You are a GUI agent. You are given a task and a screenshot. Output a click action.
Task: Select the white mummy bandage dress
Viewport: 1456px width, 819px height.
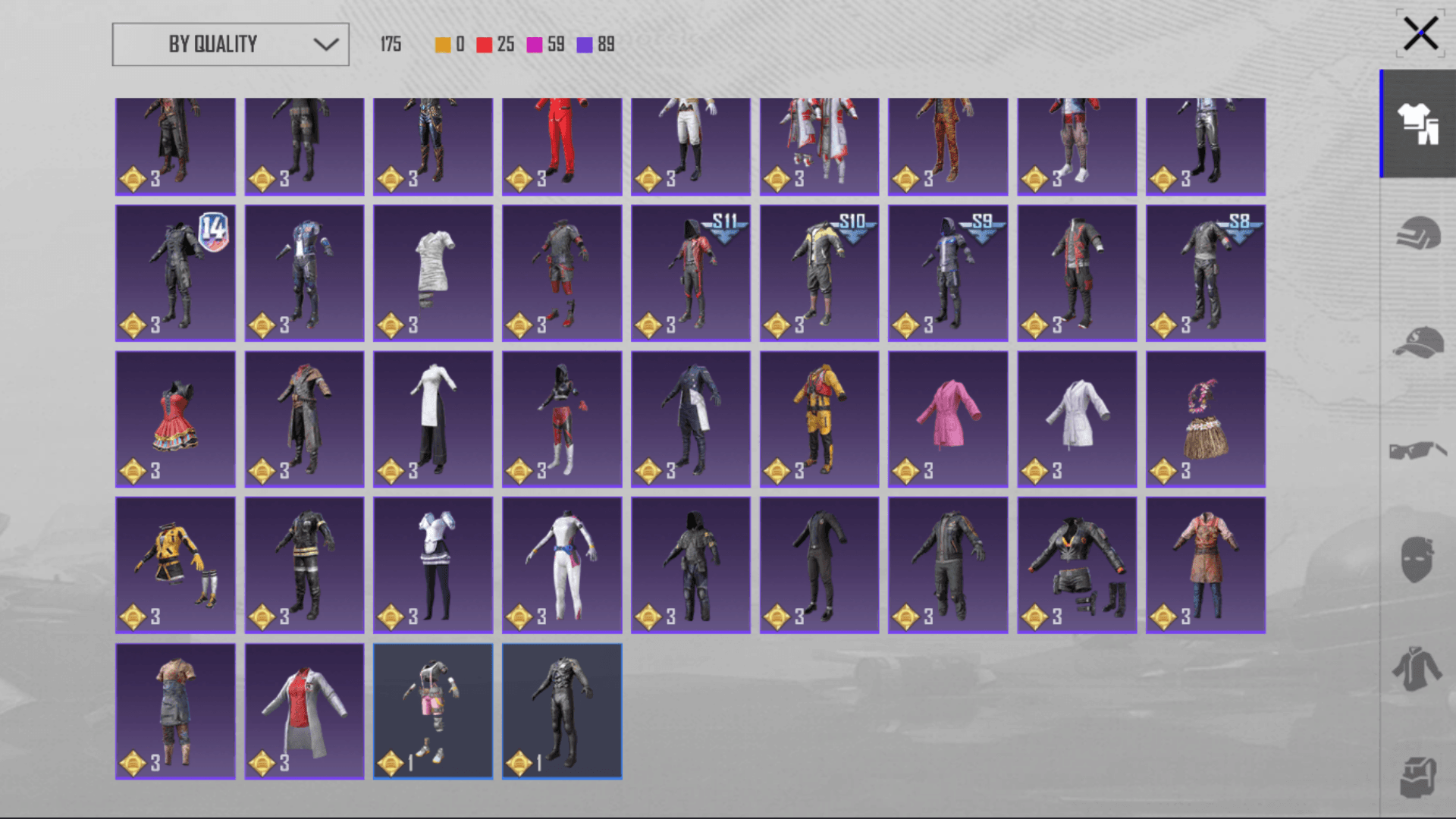tap(433, 273)
